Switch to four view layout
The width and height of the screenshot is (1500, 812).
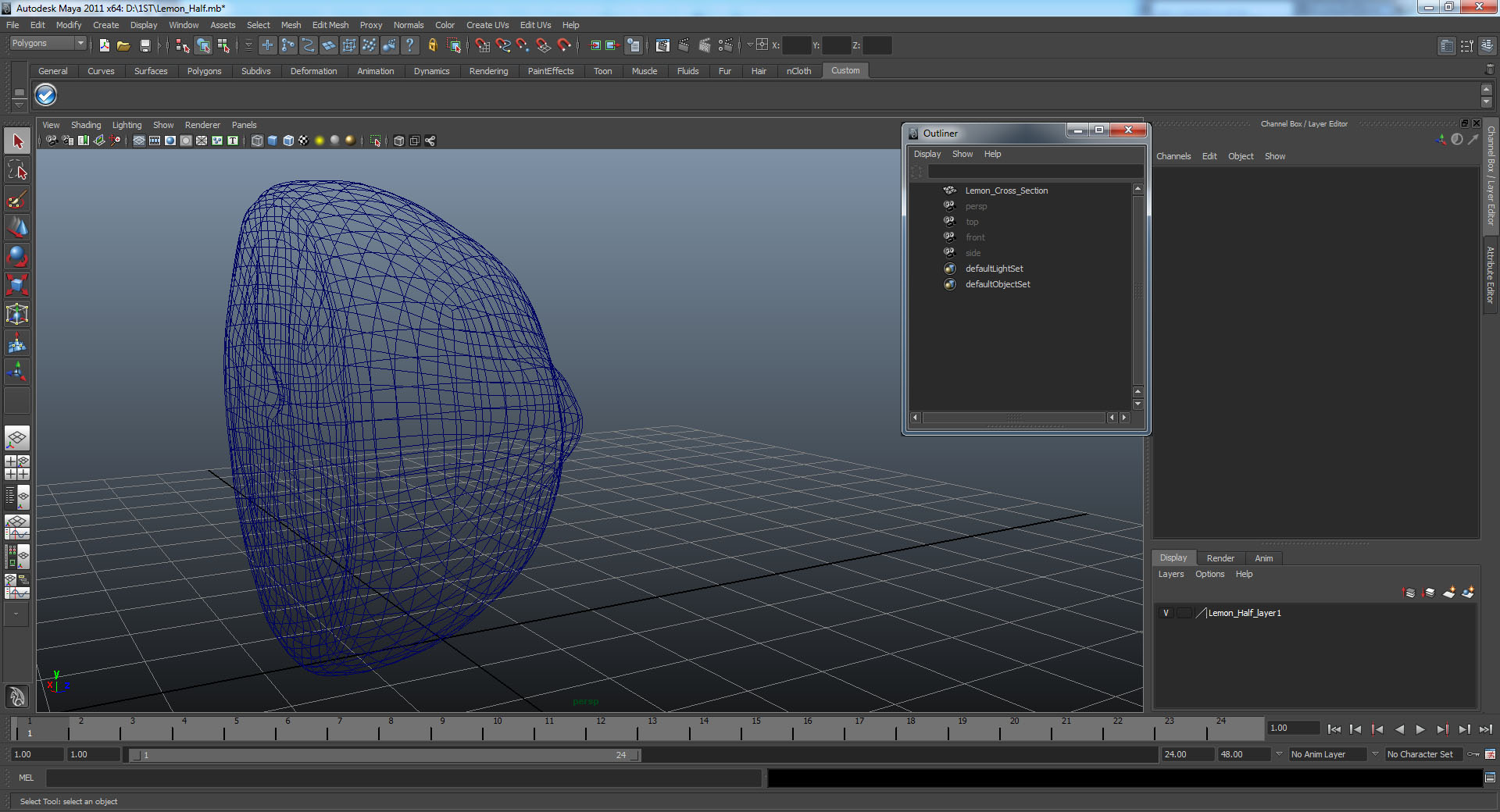coord(17,468)
